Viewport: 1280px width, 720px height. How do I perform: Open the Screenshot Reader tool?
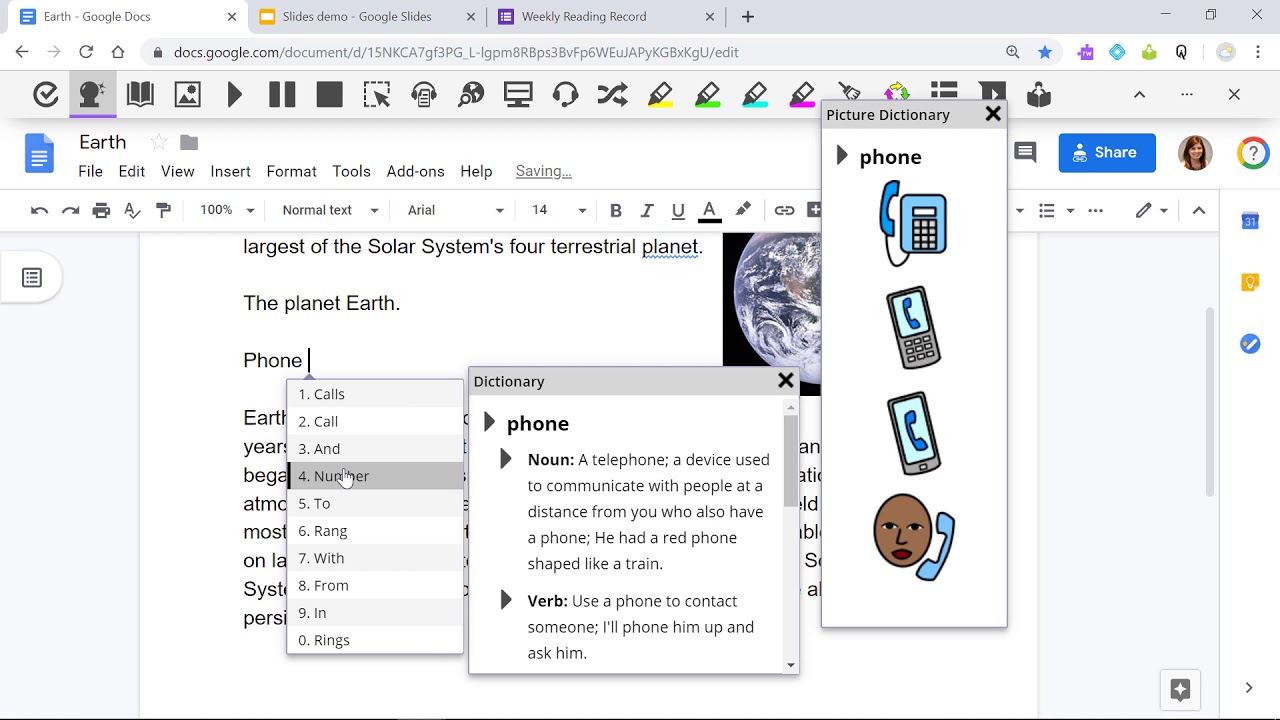coord(376,94)
